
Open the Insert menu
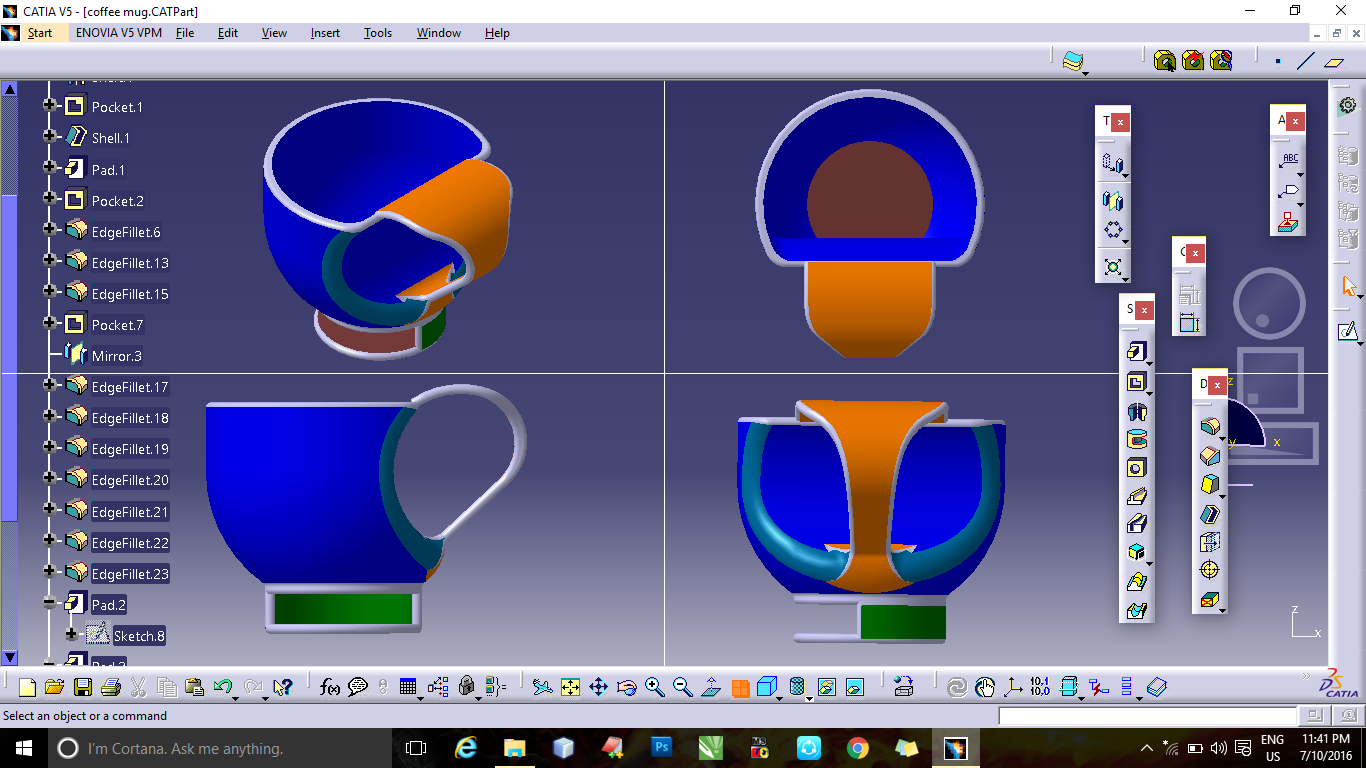pyautogui.click(x=325, y=33)
